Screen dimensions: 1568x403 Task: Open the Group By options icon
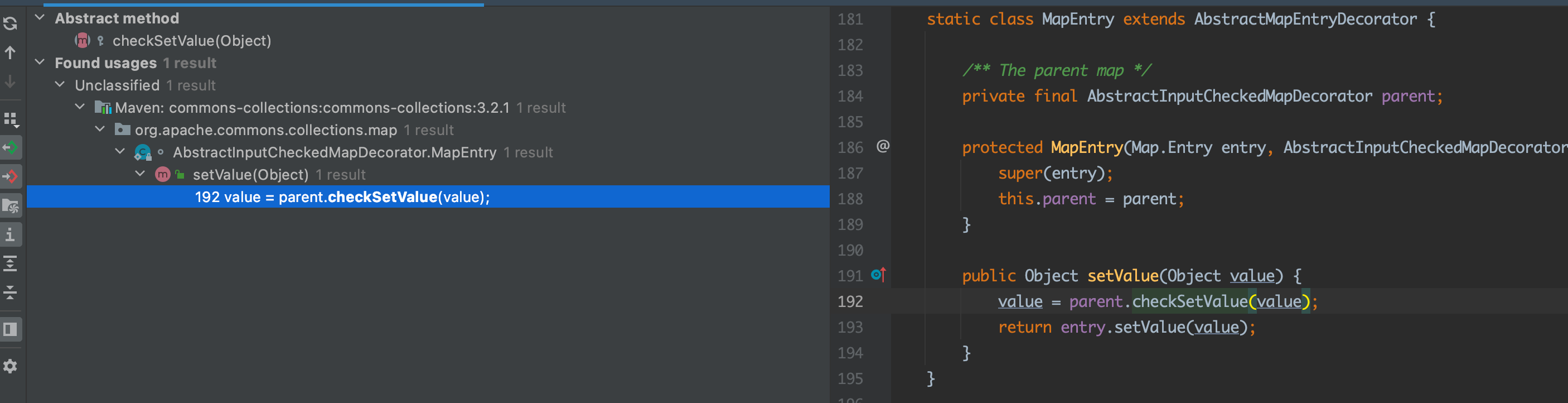pyautogui.click(x=11, y=119)
